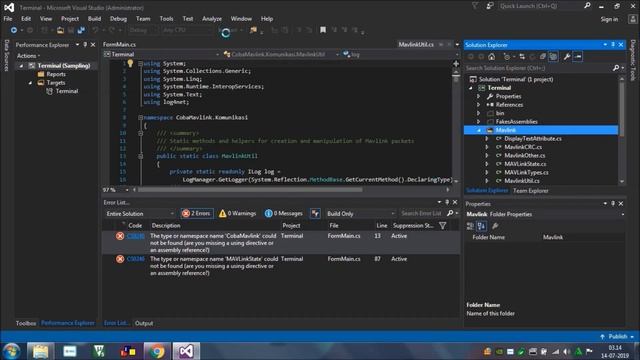This screenshot has width=640, height=360.
Task: Click the Sync with Active Document icon
Action: pos(522,57)
